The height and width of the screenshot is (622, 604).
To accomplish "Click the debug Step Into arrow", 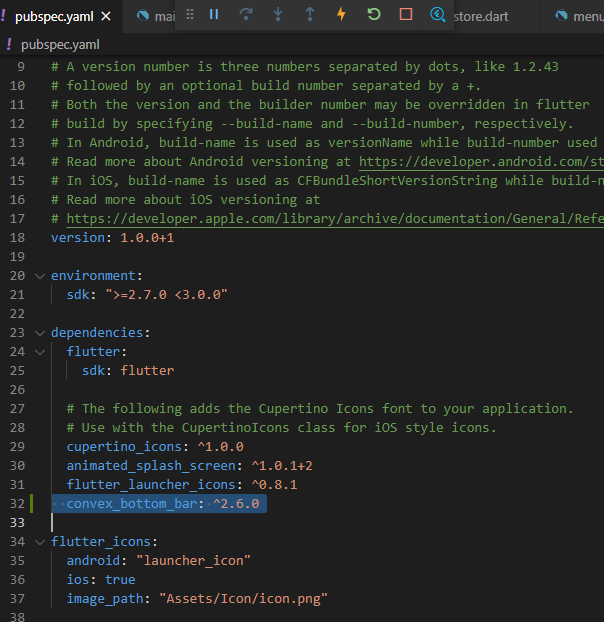I will tap(278, 15).
